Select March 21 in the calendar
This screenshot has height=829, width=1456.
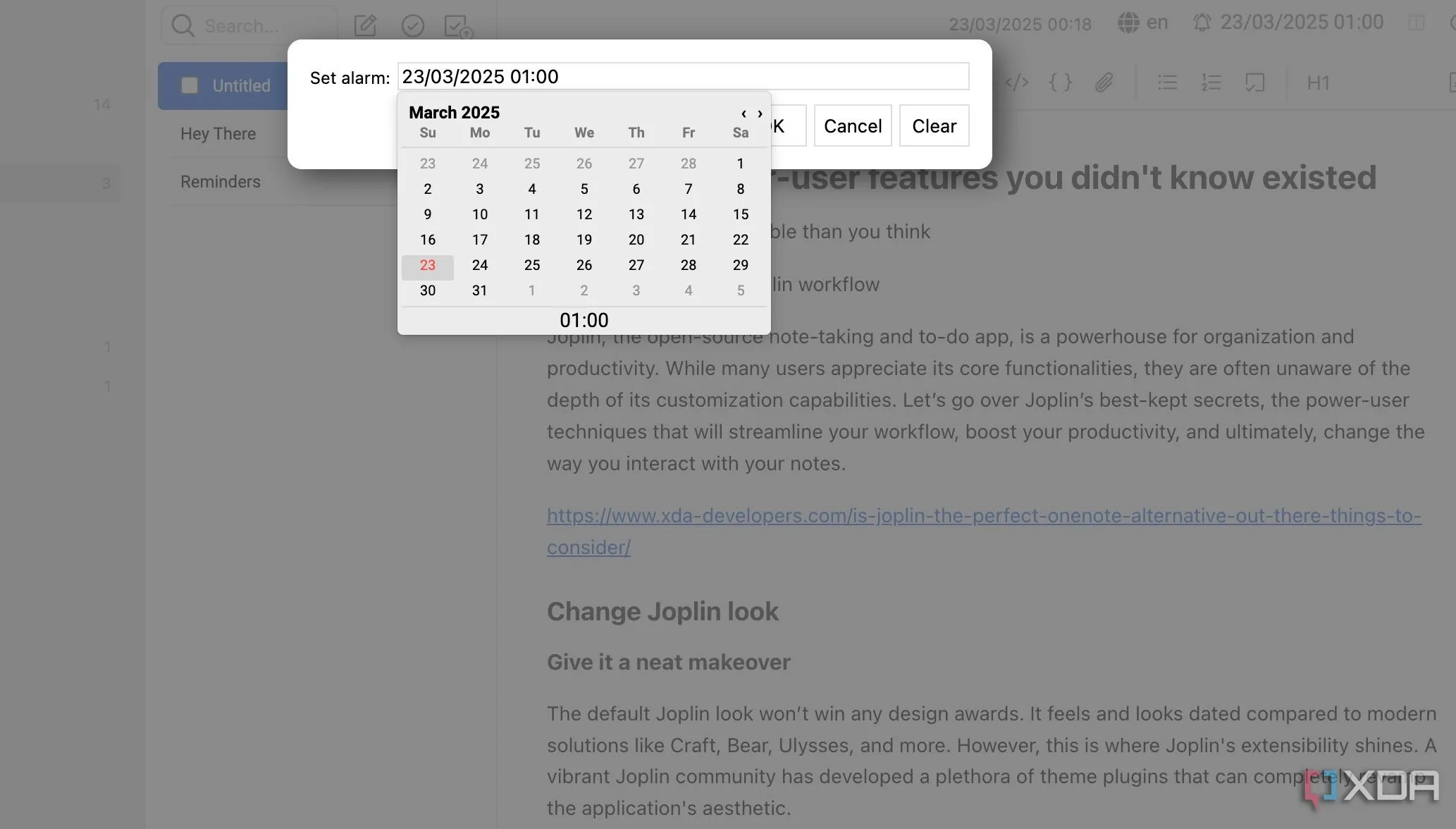pyautogui.click(x=688, y=240)
